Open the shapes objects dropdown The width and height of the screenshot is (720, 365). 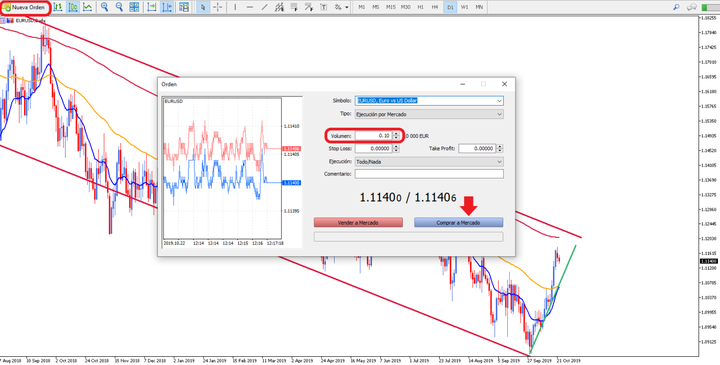click(x=341, y=7)
